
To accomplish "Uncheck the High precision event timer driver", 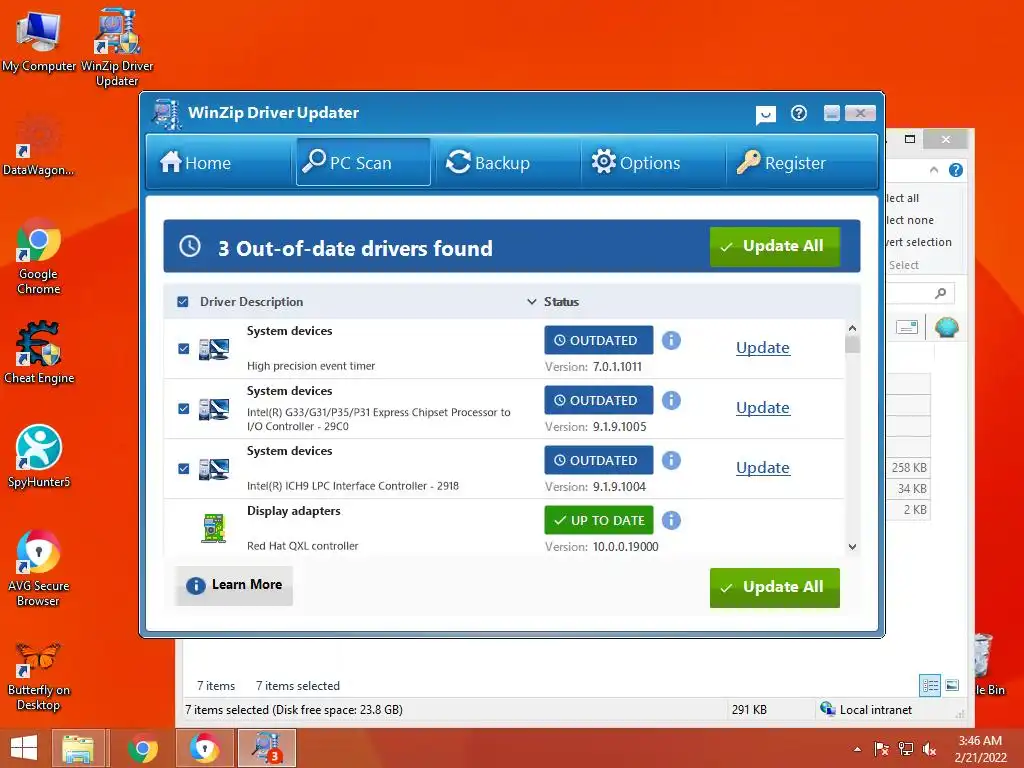I will click(x=184, y=349).
